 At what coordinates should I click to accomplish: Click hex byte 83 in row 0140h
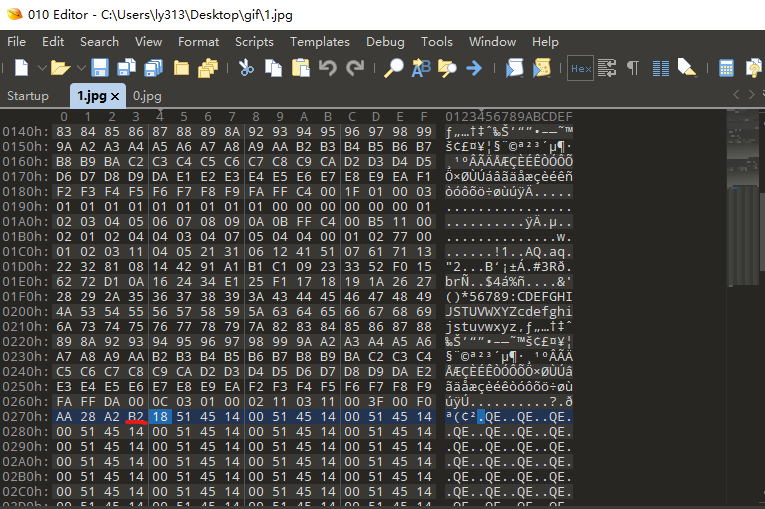coord(64,132)
